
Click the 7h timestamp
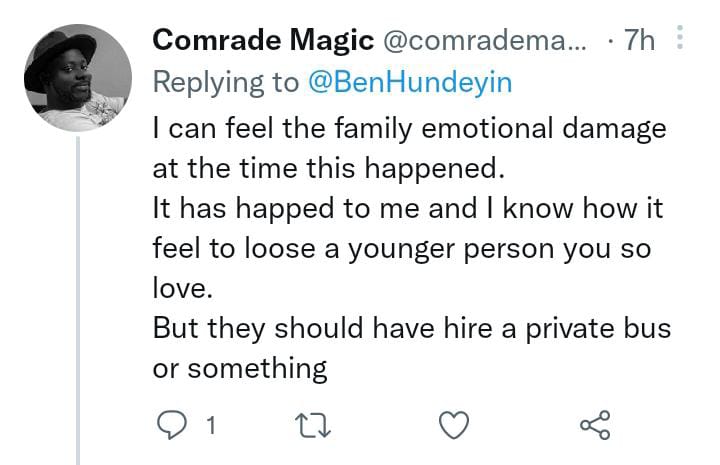coord(638,41)
